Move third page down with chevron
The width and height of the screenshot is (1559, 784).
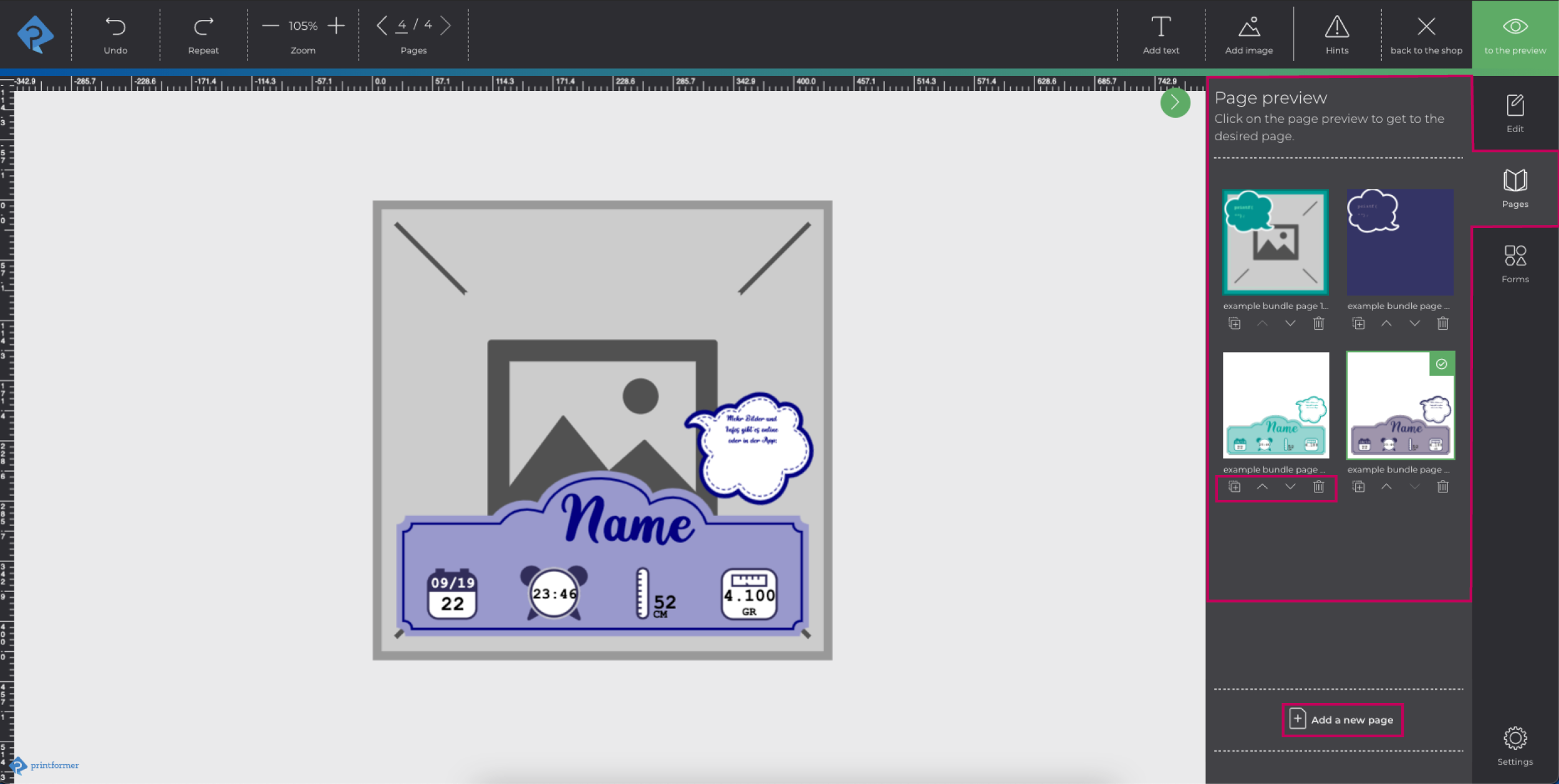(1290, 487)
